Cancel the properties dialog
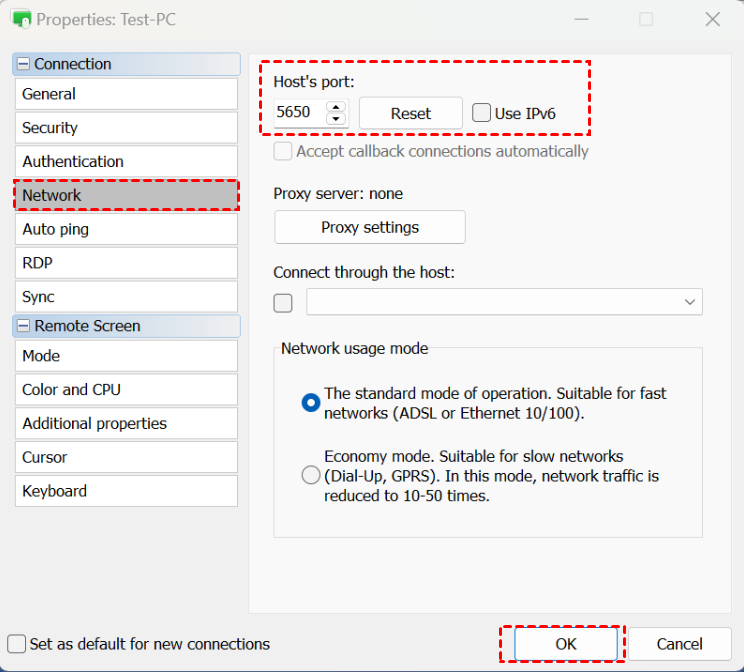 pyautogui.click(x=680, y=644)
